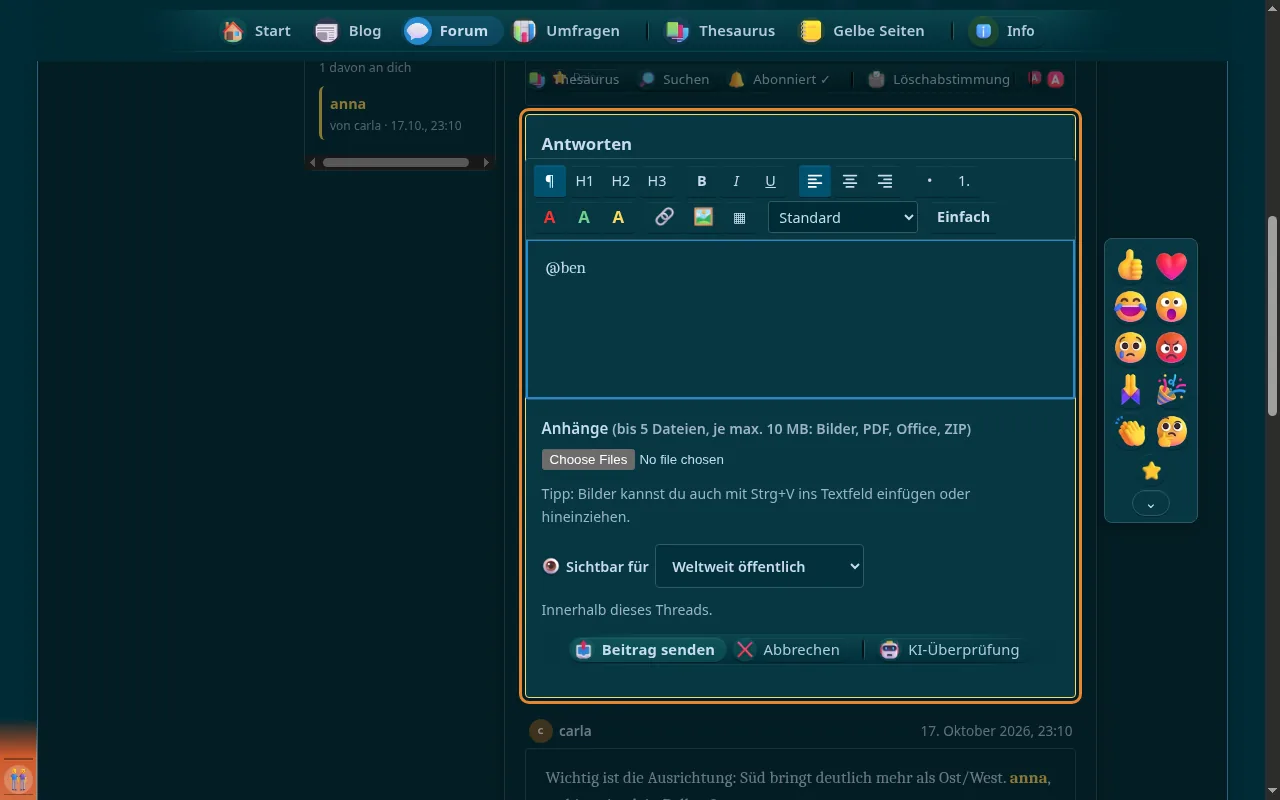Click Beitrag senden to post reply
The image size is (1280, 800).
click(x=648, y=650)
